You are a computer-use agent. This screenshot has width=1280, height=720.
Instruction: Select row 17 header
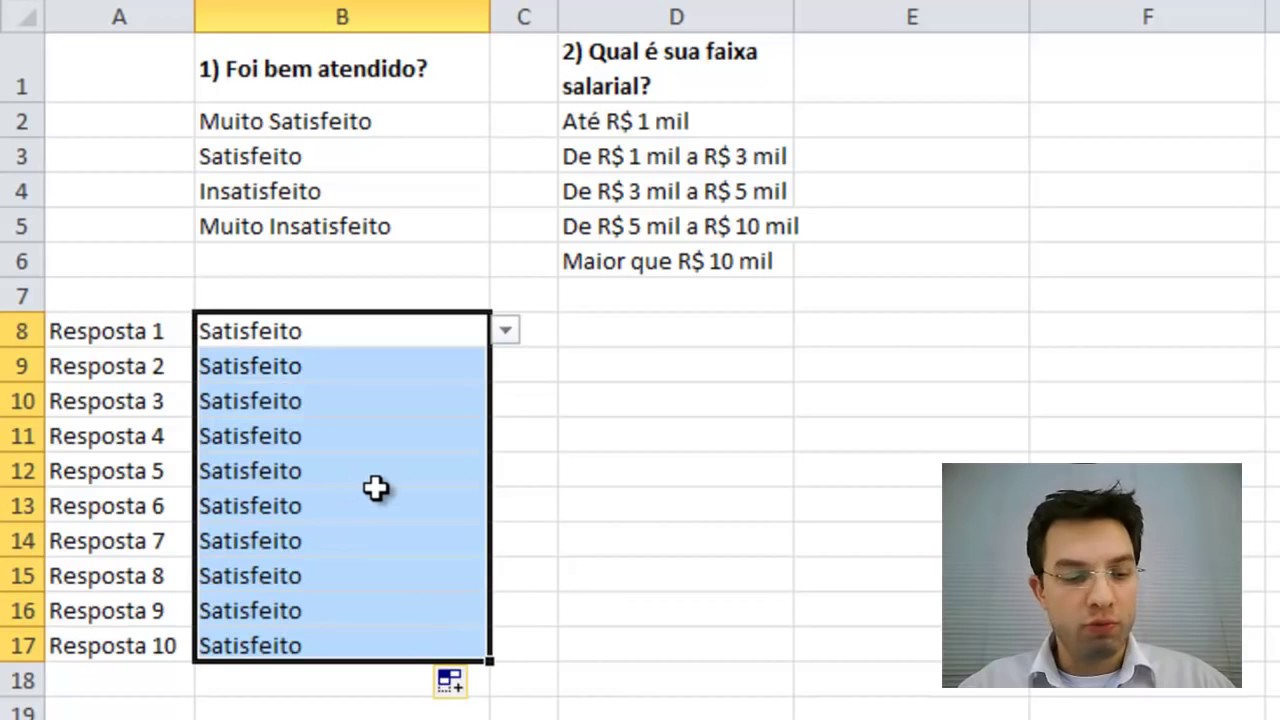[22, 646]
